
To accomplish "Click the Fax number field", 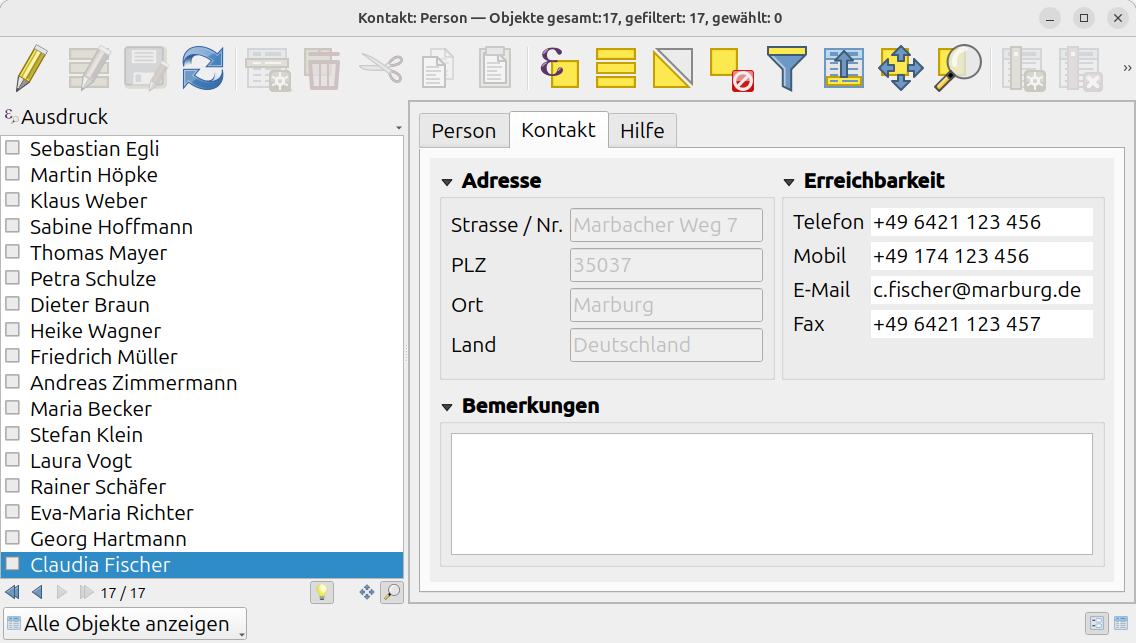I will click(x=982, y=324).
